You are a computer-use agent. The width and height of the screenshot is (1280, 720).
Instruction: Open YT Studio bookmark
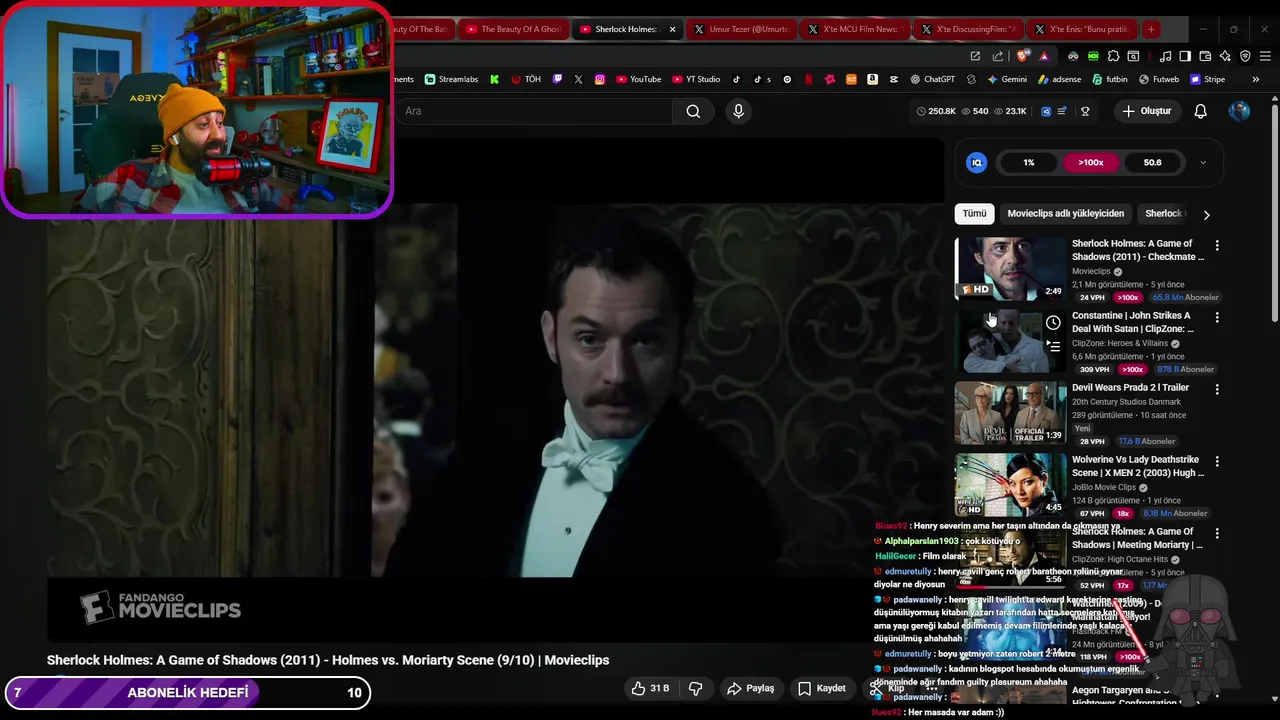tap(696, 79)
